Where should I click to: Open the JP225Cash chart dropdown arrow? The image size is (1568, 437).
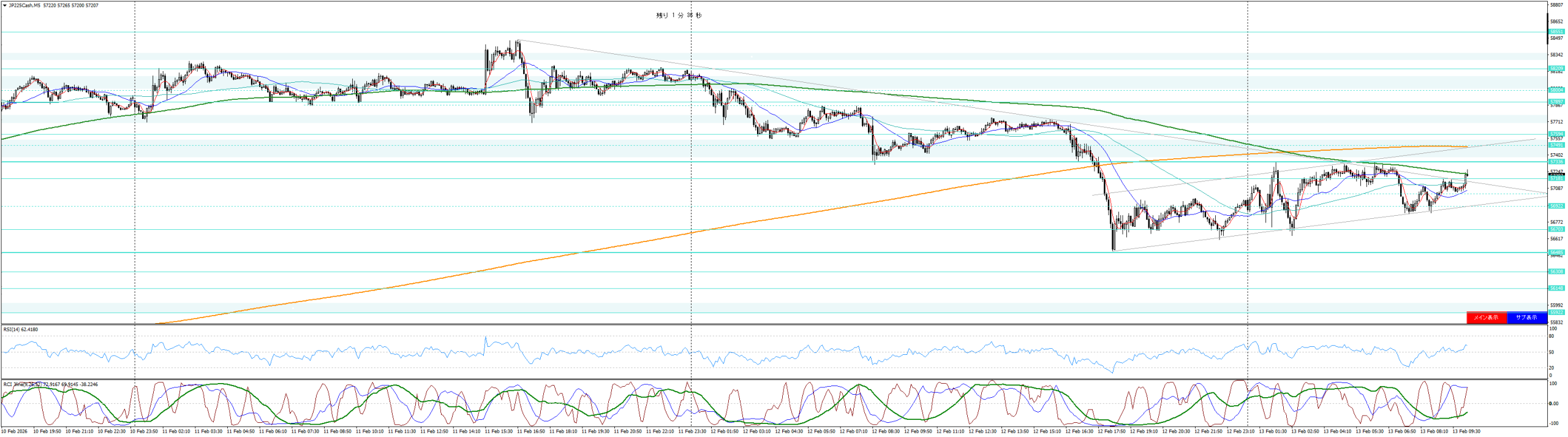(x=5, y=6)
